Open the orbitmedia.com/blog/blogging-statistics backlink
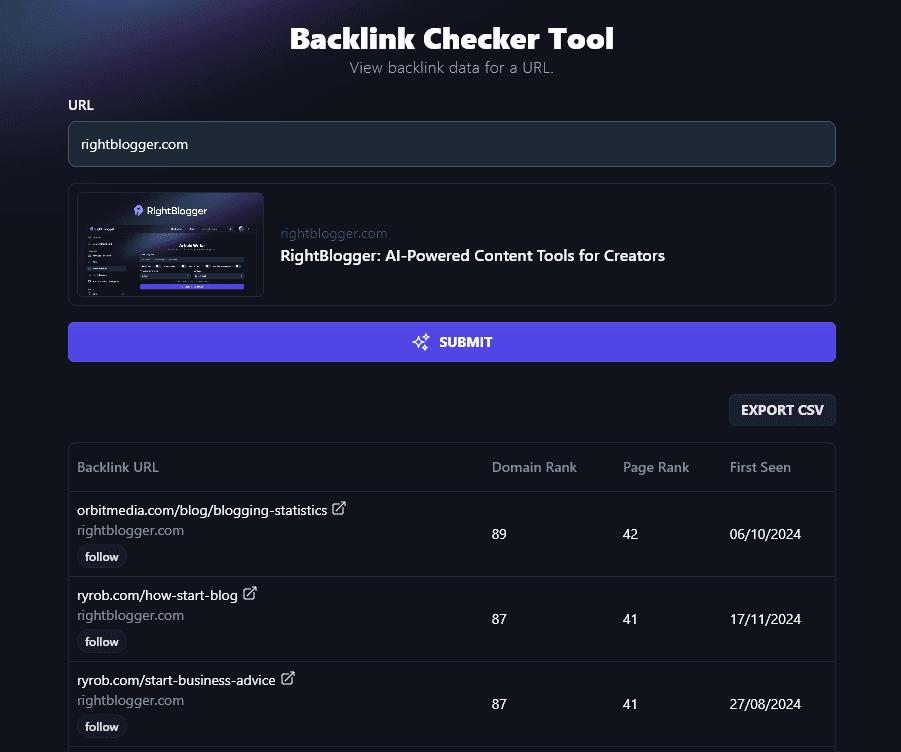This screenshot has height=752, width=901. coord(200,510)
